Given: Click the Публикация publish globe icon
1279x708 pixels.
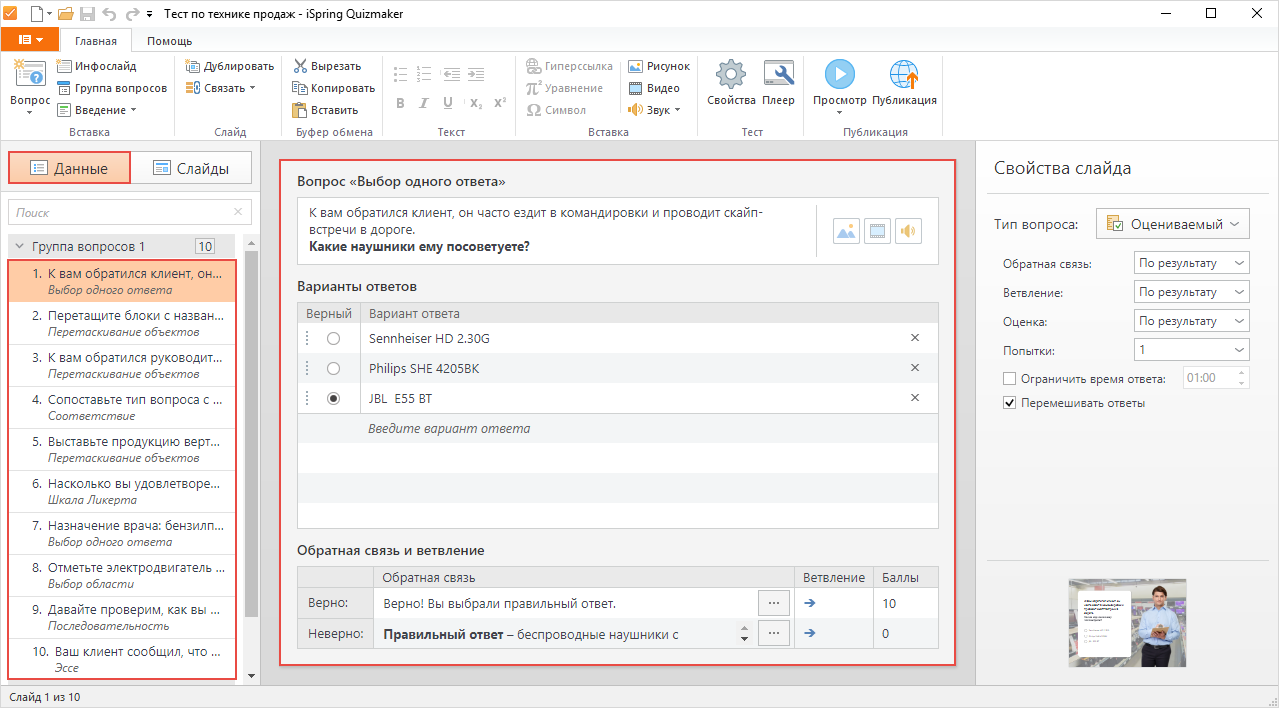Looking at the screenshot, I should 904,74.
